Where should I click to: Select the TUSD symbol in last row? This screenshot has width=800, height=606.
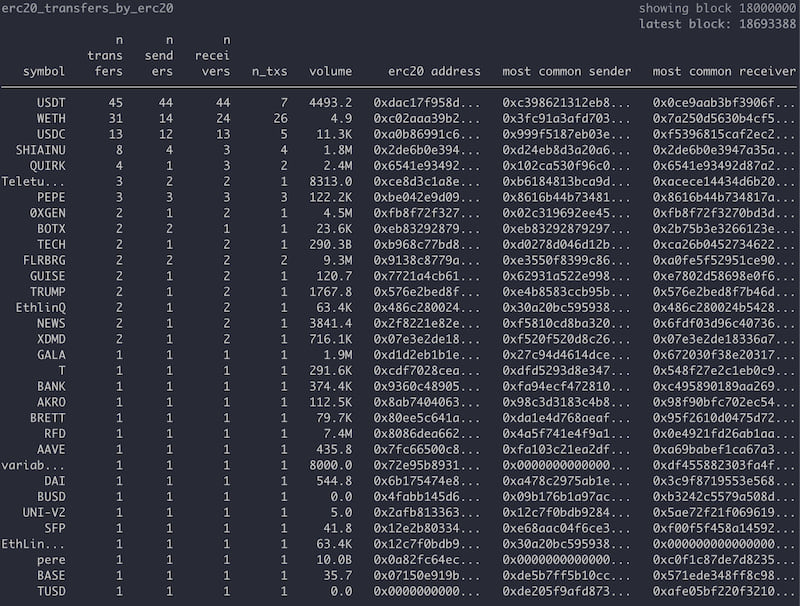(51, 589)
